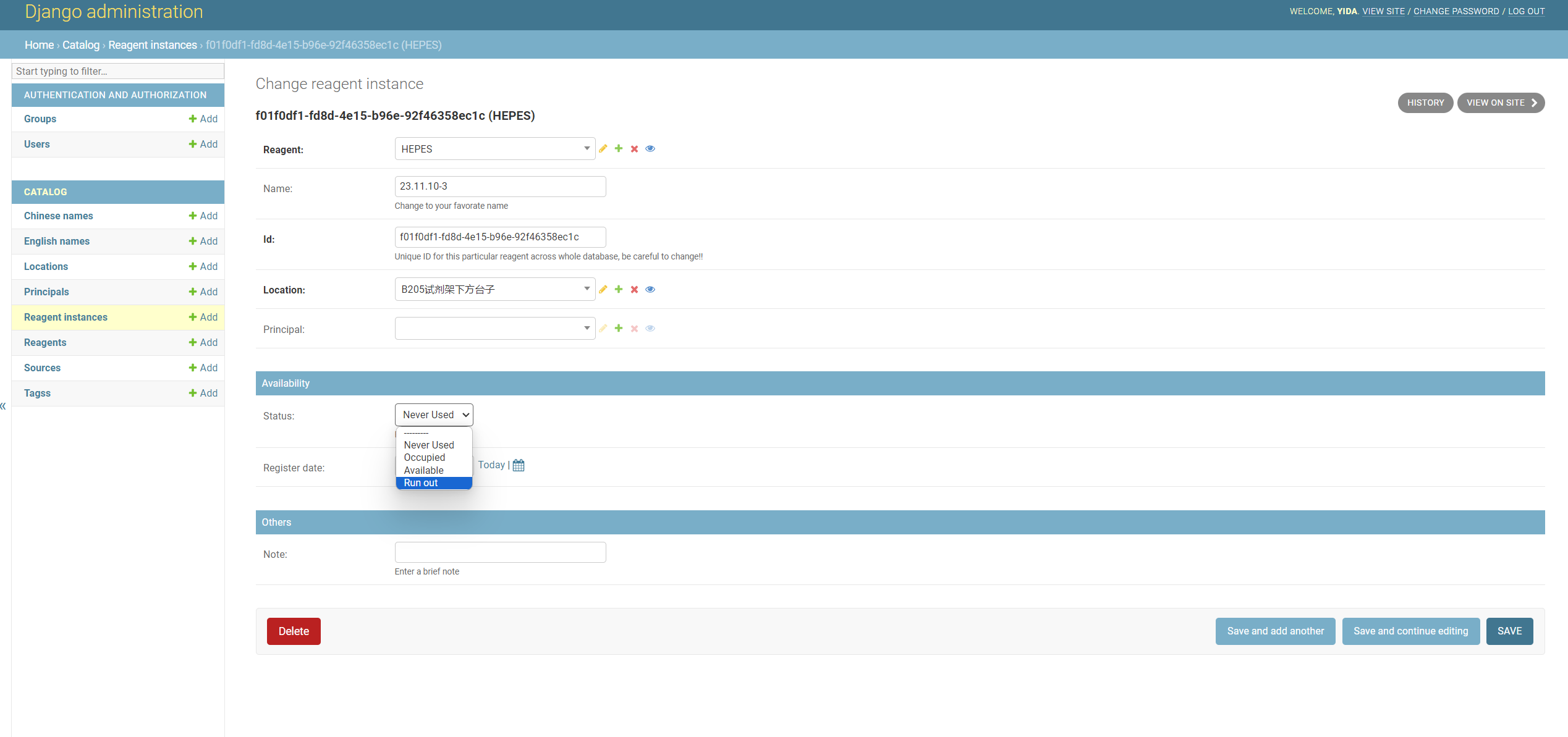Open the Reagents link in Catalog sidebar
The width and height of the screenshot is (1568, 737).
pos(45,343)
